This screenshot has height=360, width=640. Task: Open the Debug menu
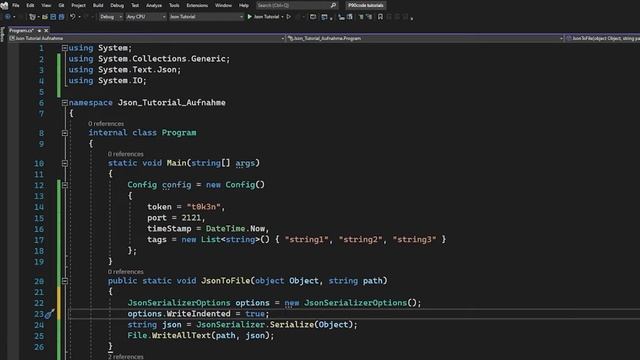117,5
